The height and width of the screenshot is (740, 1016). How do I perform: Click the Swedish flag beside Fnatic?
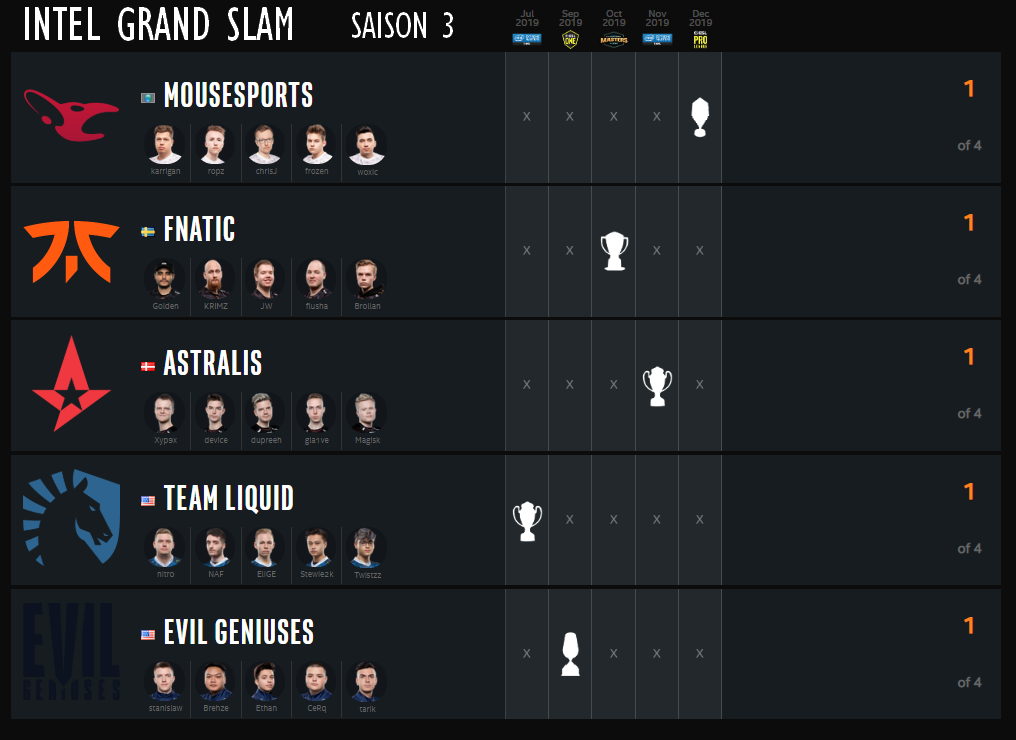tap(148, 231)
